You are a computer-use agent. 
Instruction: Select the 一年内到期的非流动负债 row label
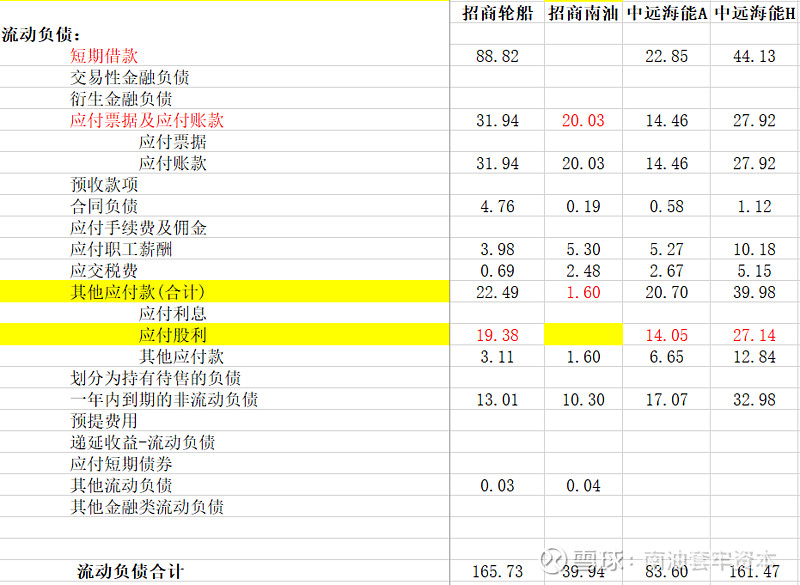(x=164, y=399)
